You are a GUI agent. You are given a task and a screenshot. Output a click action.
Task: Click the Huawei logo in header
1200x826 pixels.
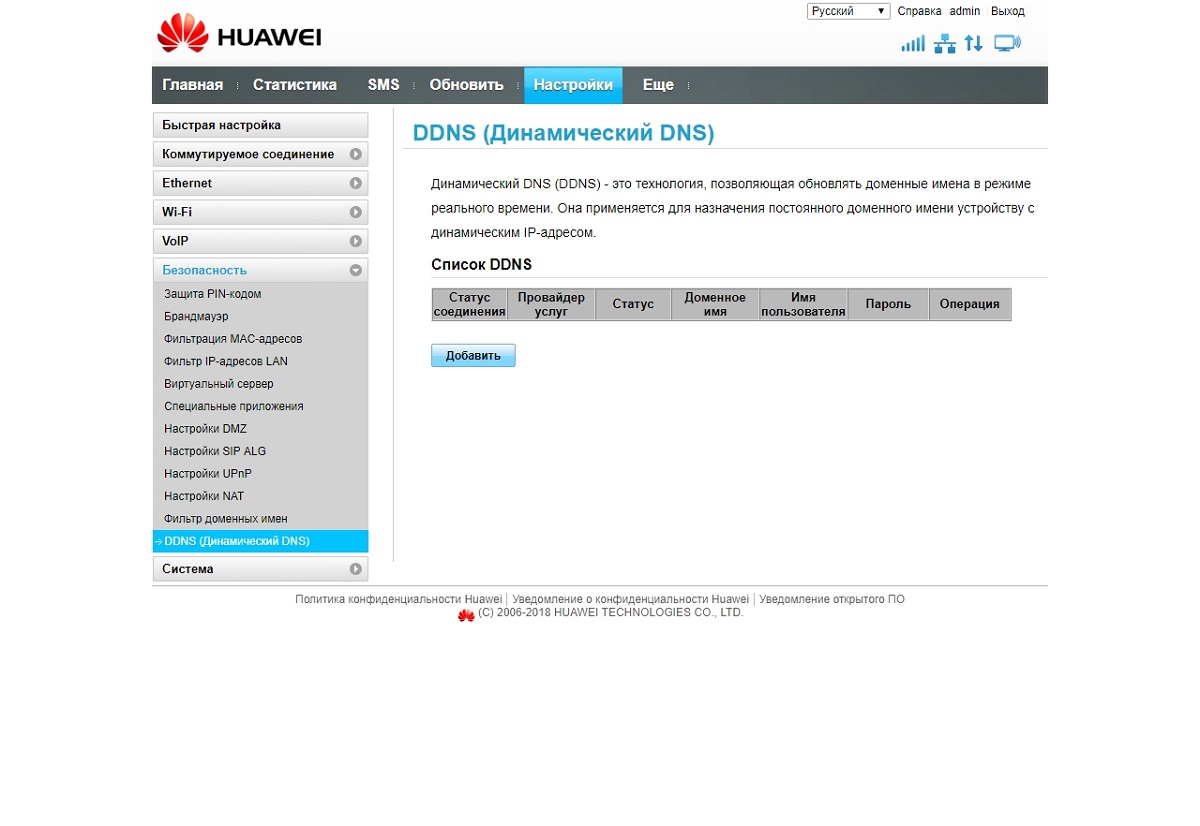pyautogui.click(x=239, y=34)
